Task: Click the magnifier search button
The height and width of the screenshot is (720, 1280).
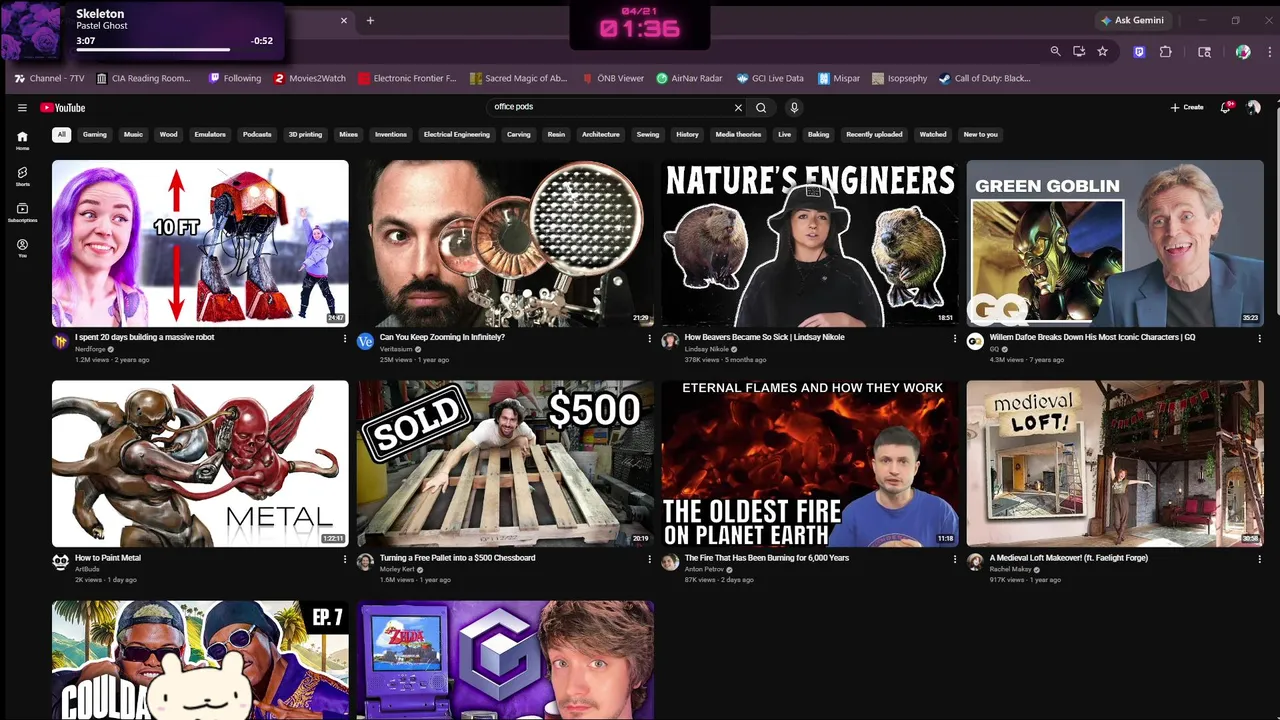Action: 761,108
